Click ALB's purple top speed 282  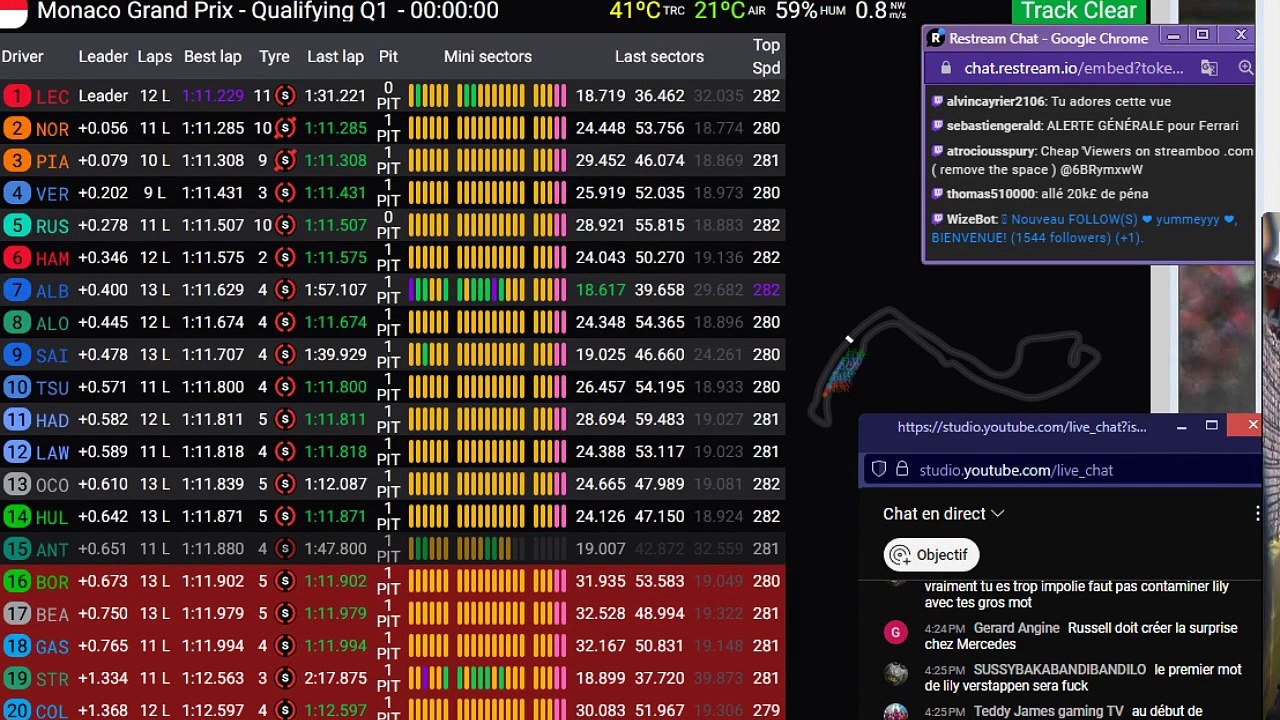[766, 290]
